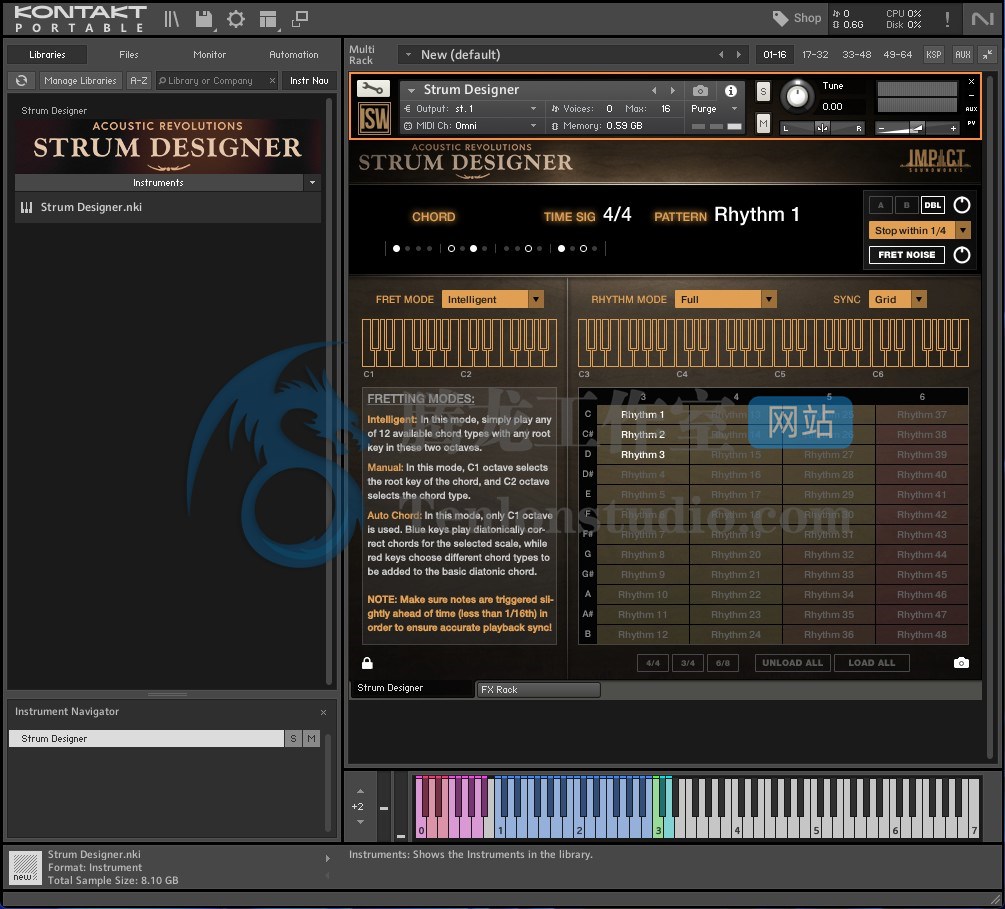Viewport: 1005px width, 909px height.
Task: Open the MIDI Ch Omni dropdown
Action: coord(470,126)
